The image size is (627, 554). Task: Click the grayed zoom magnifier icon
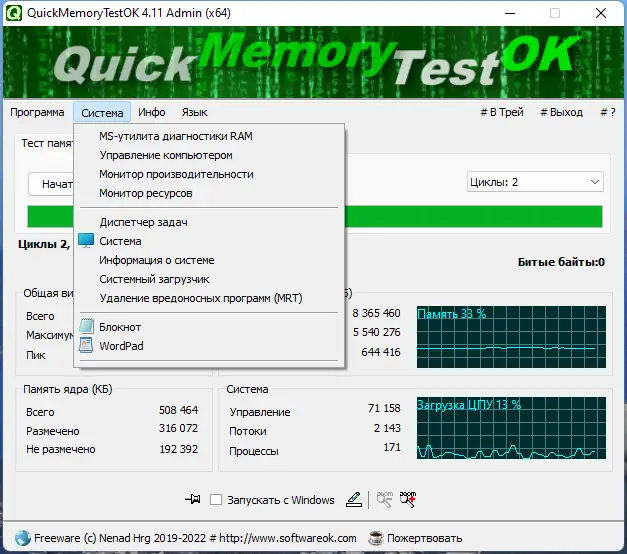(x=385, y=500)
